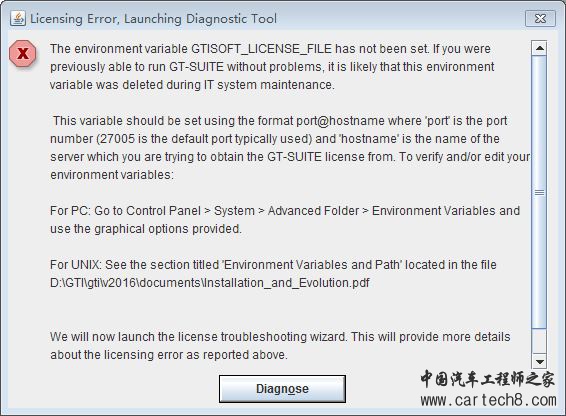The image size is (566, 416).
Task: Open the www.cartech8.com watermark link
Action: coord(488,400)
